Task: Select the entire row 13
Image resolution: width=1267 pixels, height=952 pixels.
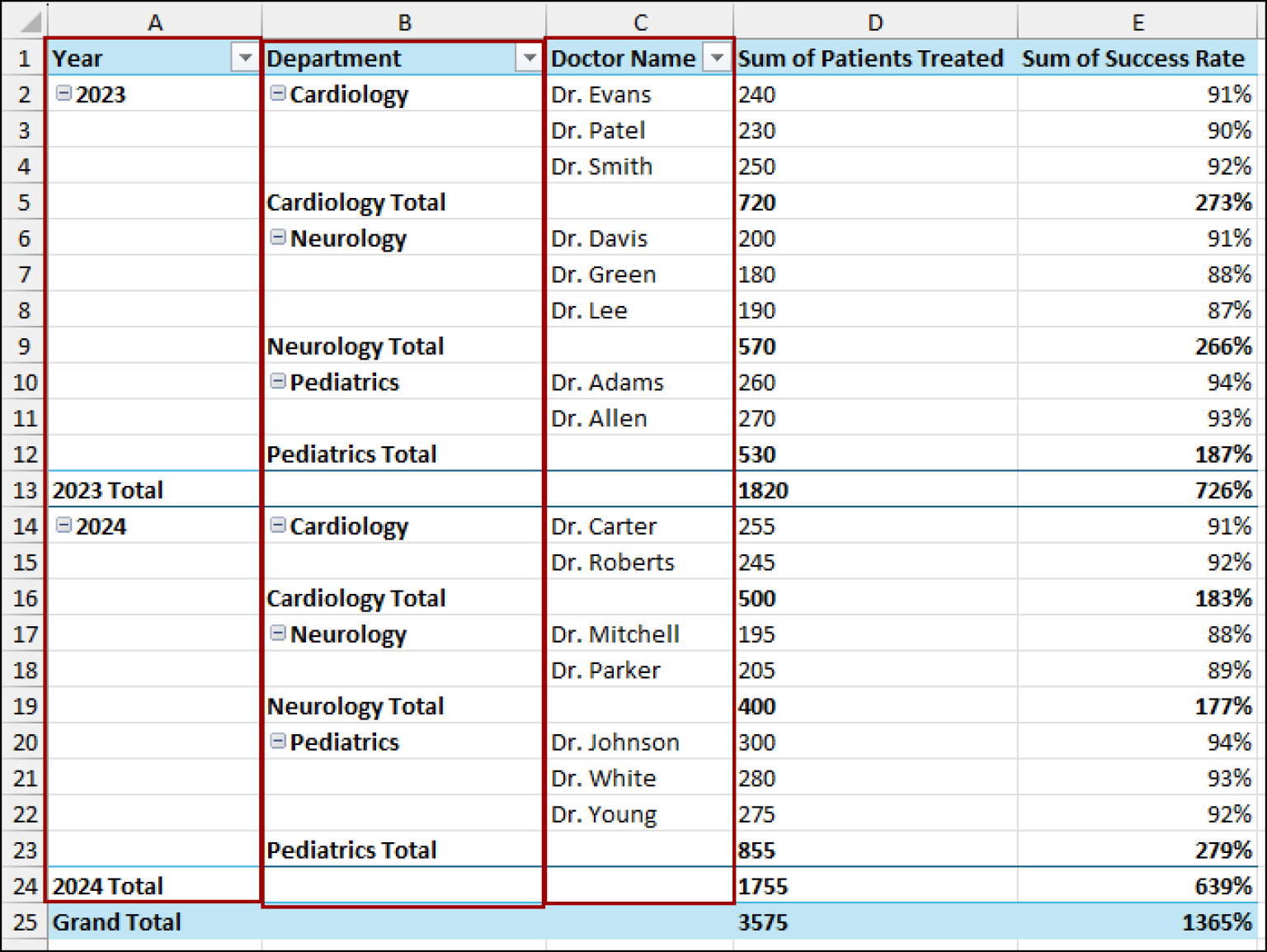Action: pyautogui.click(x=24, y=490)
